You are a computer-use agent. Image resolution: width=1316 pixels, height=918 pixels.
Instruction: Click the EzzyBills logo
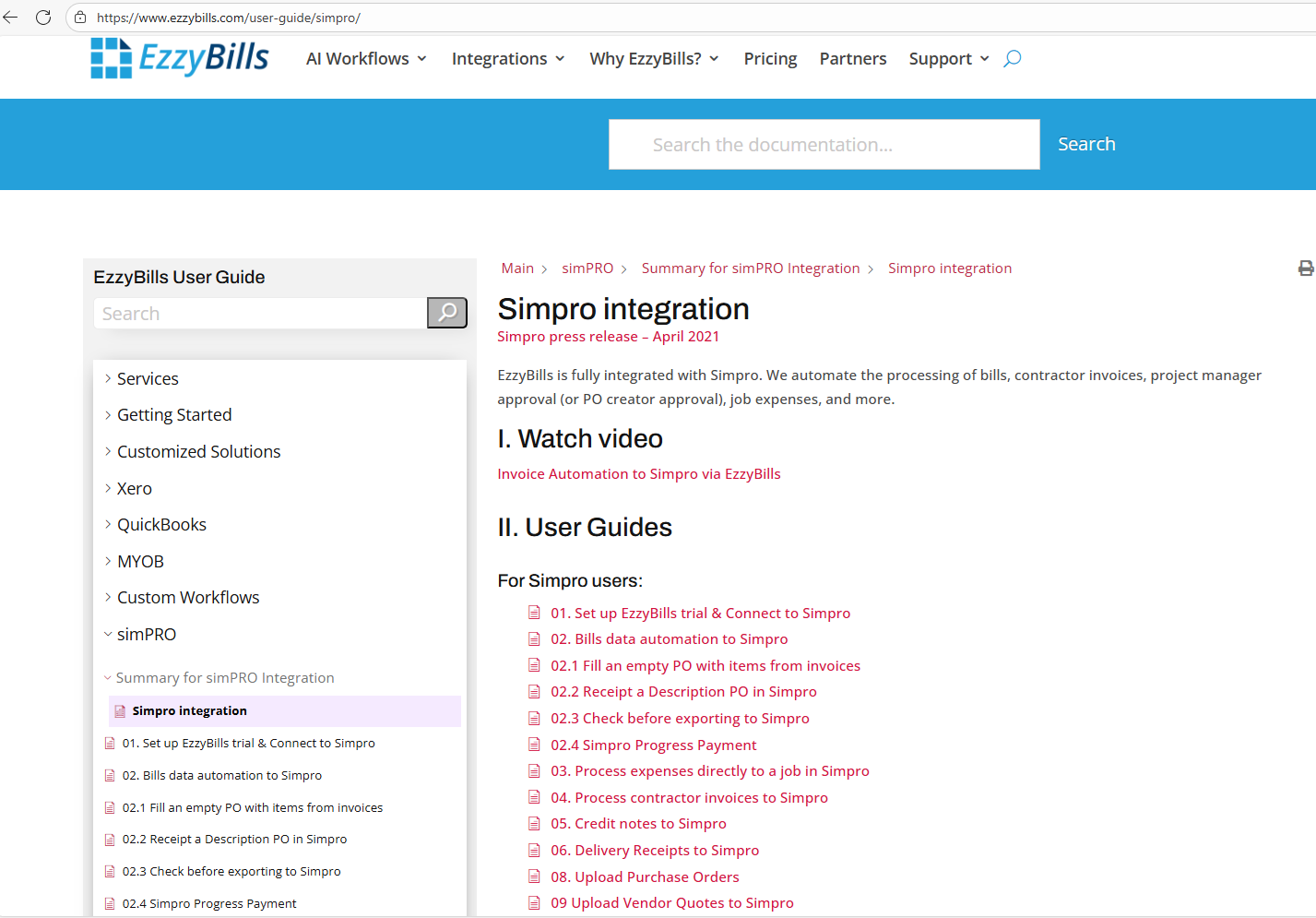180,57
